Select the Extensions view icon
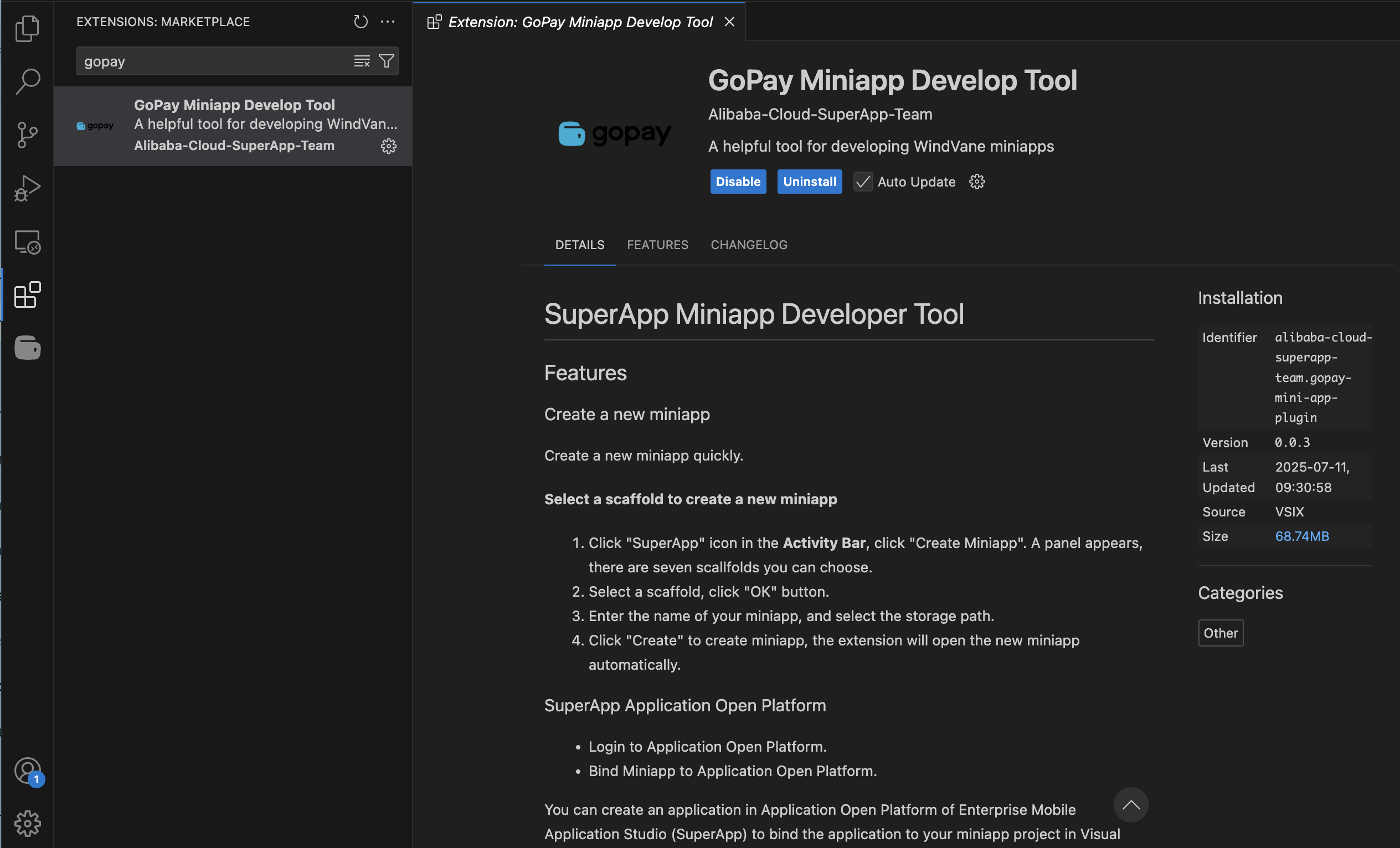The image size is (1400, 848). point(27,295)
